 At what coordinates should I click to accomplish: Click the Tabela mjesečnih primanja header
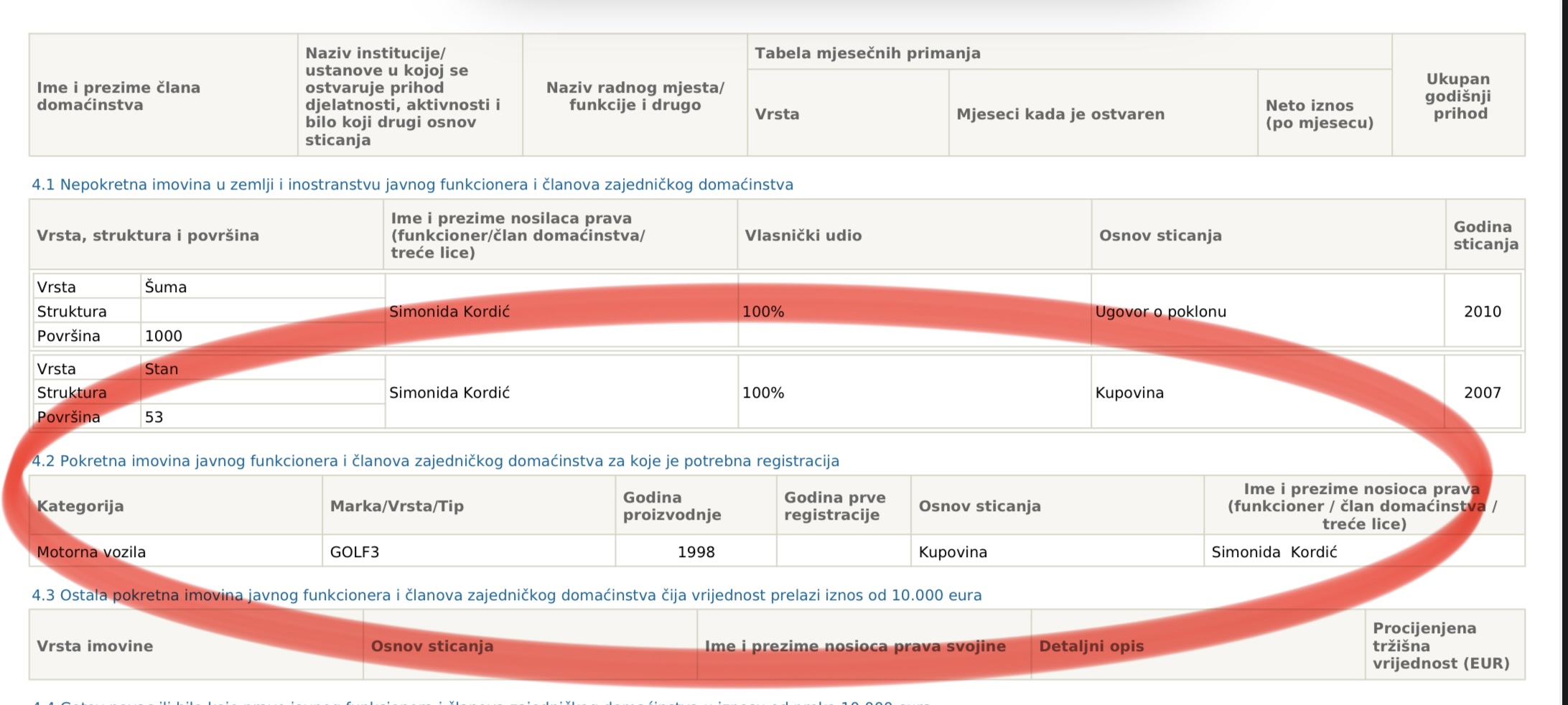(867, 53)
